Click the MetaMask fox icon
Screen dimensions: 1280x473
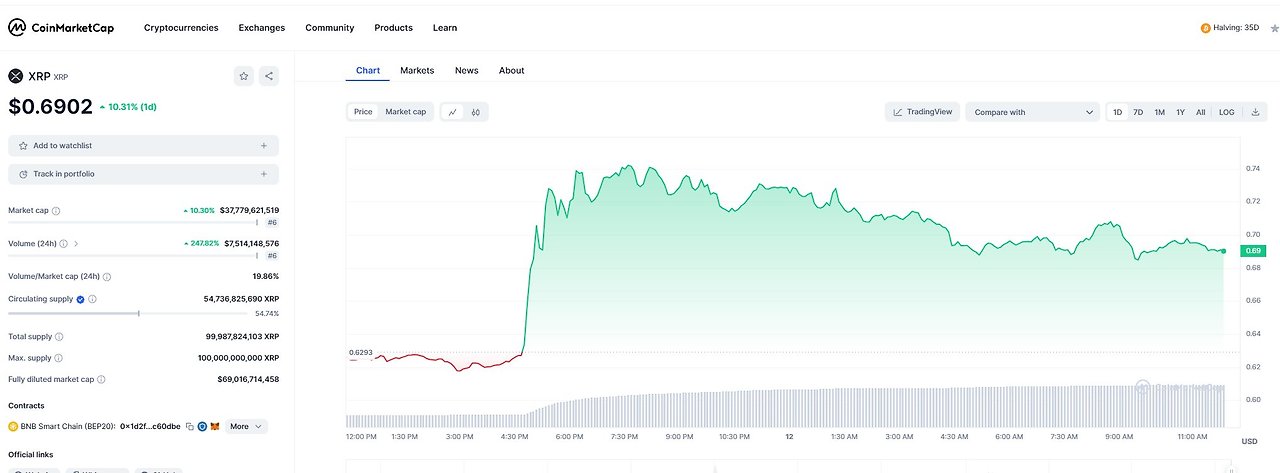215,426
